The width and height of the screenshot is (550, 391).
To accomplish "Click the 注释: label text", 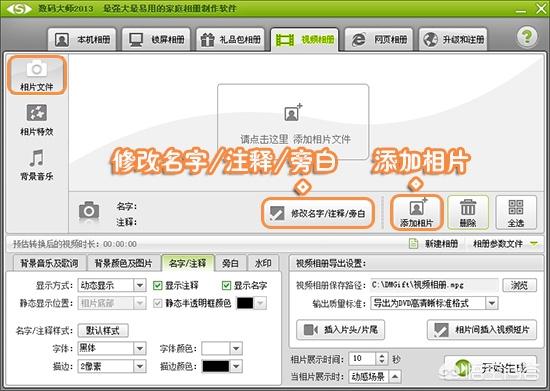I will (127, 222).
